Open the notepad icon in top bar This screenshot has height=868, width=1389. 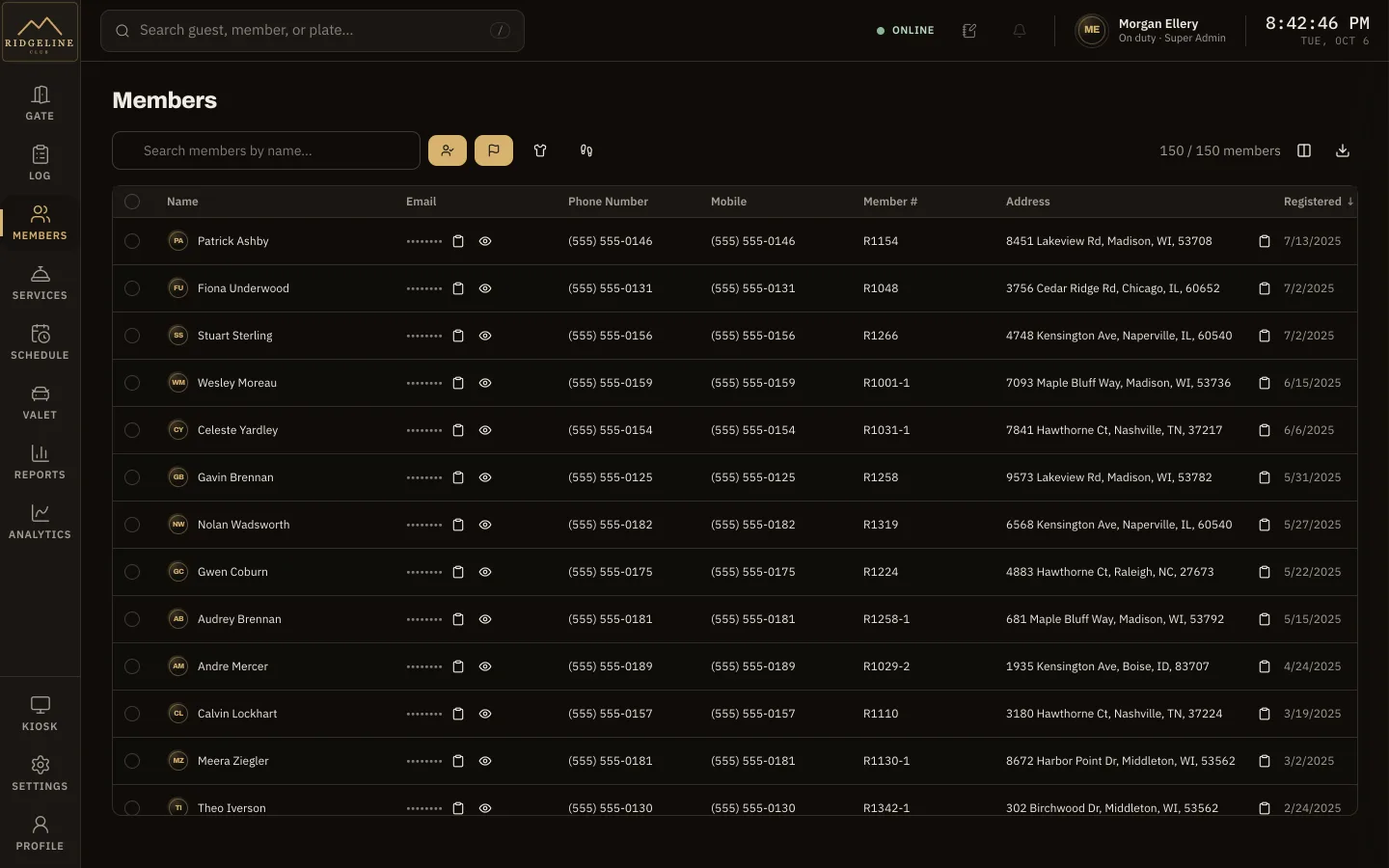[x=969, y=31]
